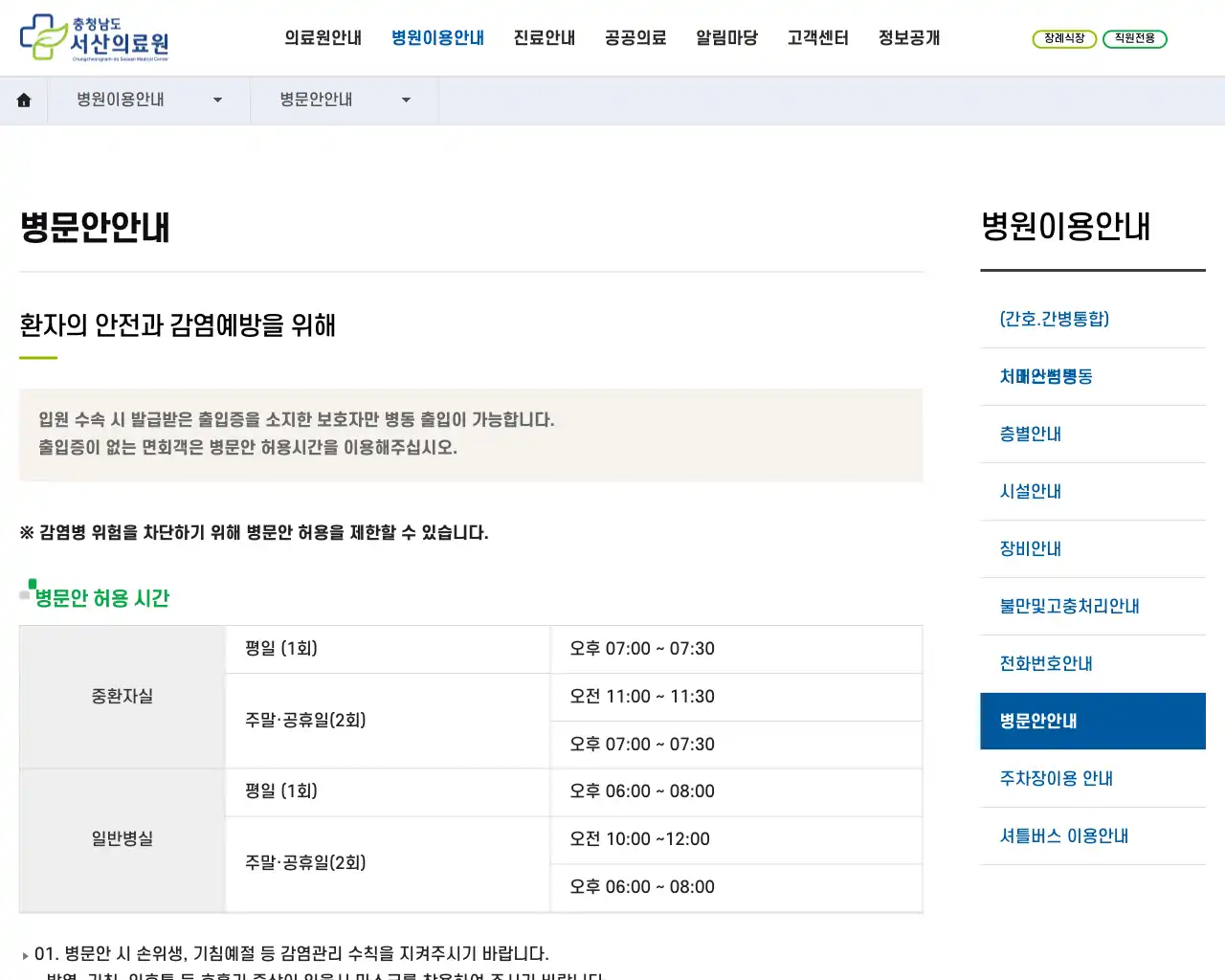Choose 알림마당 from the navigation bar
The width and height of the screenshot is (1225, 980).
click(x=726, y=38)
